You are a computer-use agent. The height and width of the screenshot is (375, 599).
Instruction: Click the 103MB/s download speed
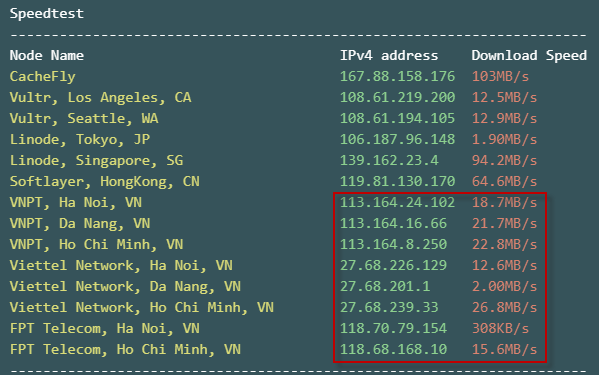(500, 76)
